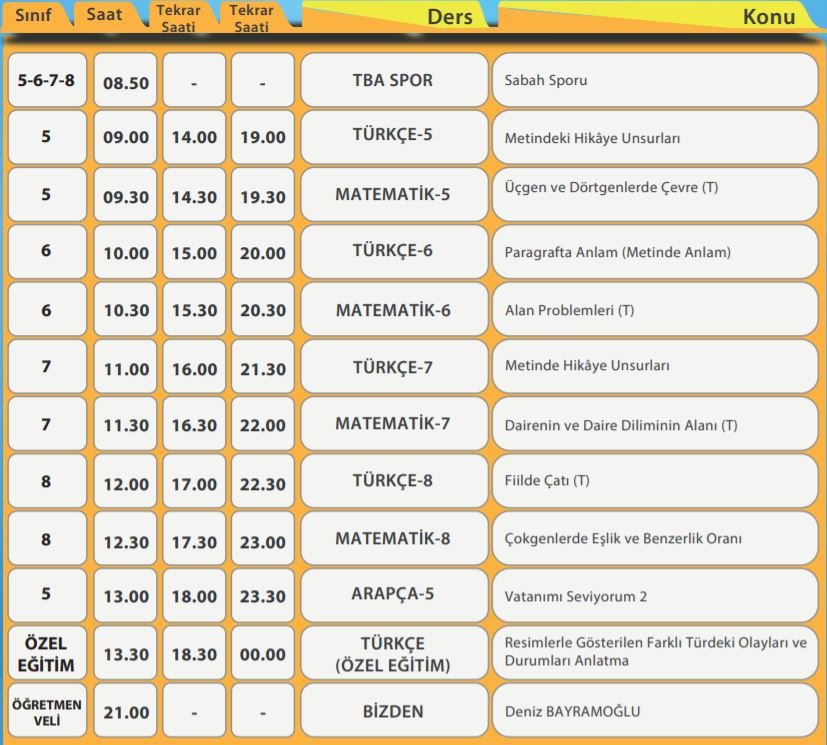This screenshot has height=745, width=827.
Task: Open the MATEMATİK-7 lesson cell
Action: click(394, 424)
